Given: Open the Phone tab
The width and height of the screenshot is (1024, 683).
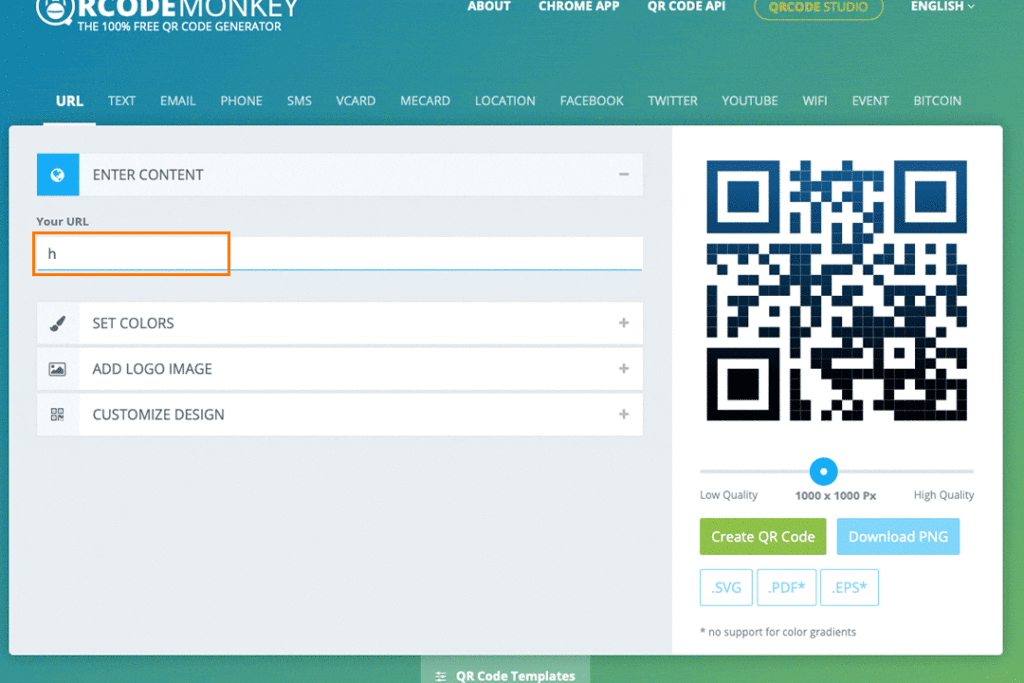Looking at the screenshot, I should pyautogui.click(x=241, y=101).
